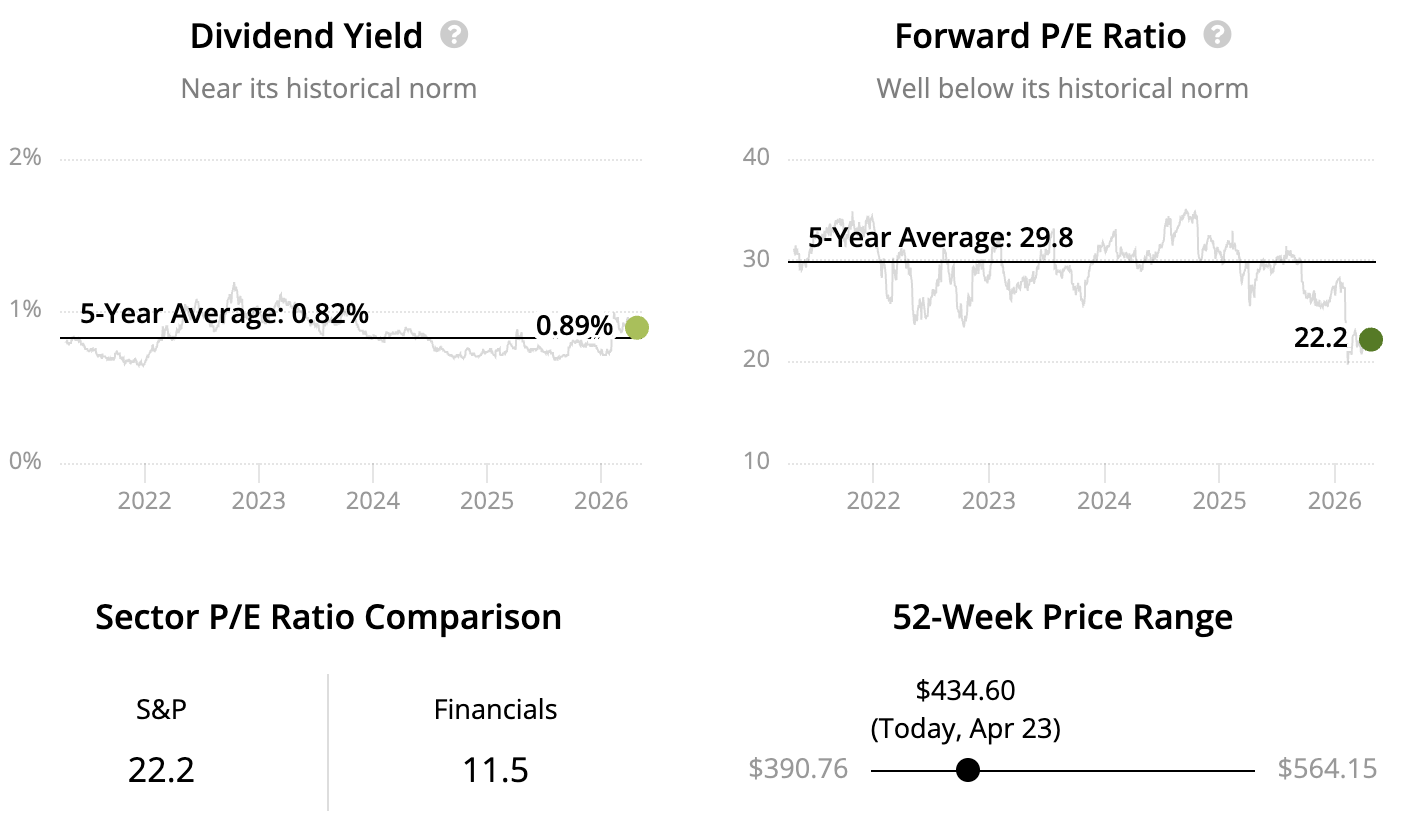Image resolution: width=1414 pixels, height=830 pixels.
Task: Click the Forward P/E Ratio help icon
Action: tap(1217, 36)
